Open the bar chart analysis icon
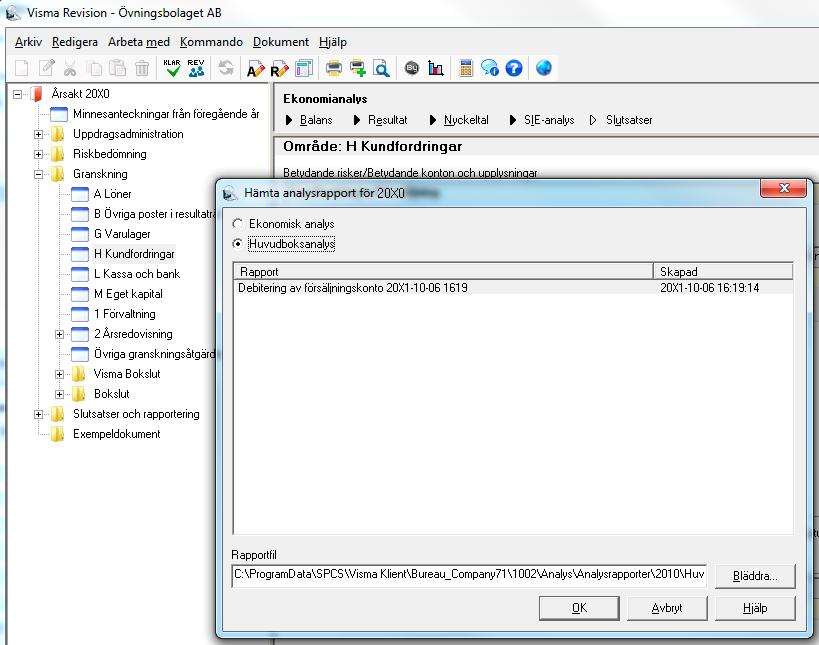 [436, 68]
